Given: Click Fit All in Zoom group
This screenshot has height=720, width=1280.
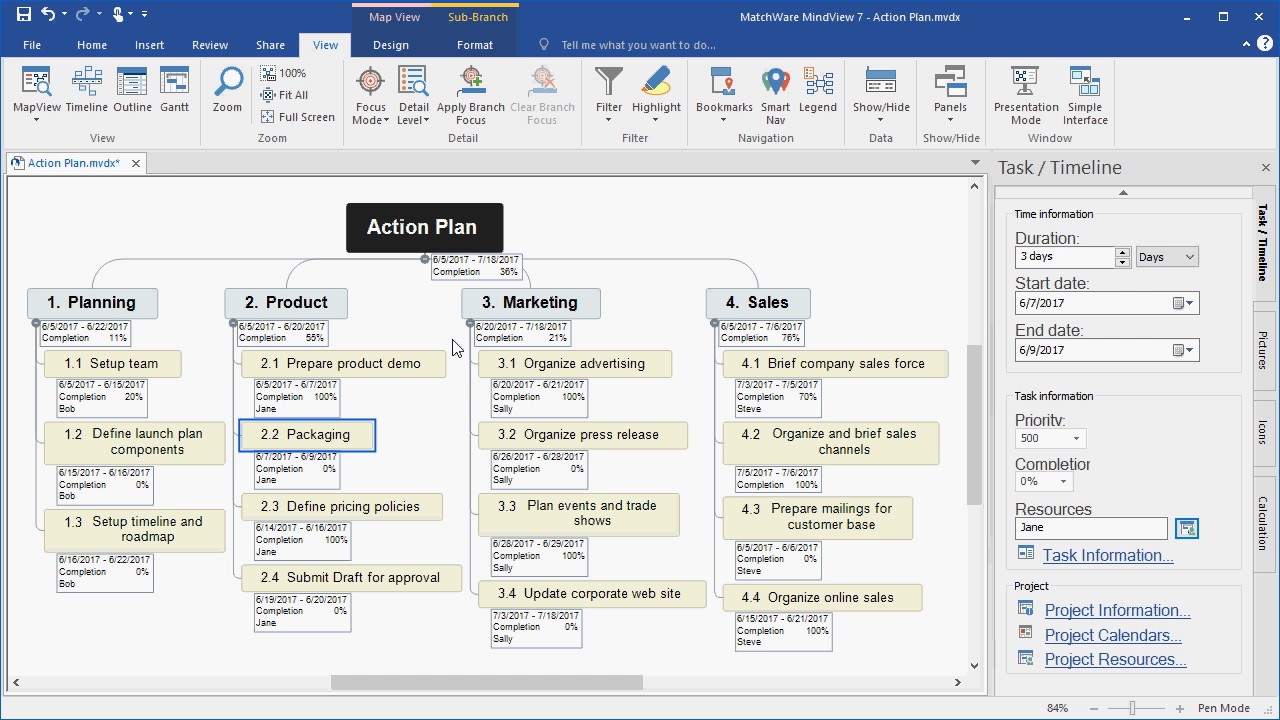Looking at the screenshot, I should [x=284, y=95].
